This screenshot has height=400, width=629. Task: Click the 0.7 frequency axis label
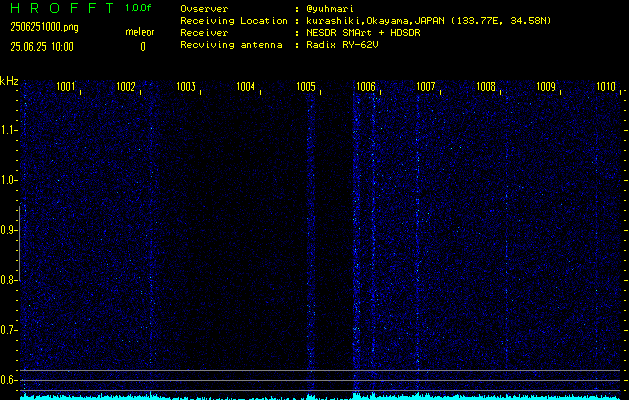click(7, 330)
